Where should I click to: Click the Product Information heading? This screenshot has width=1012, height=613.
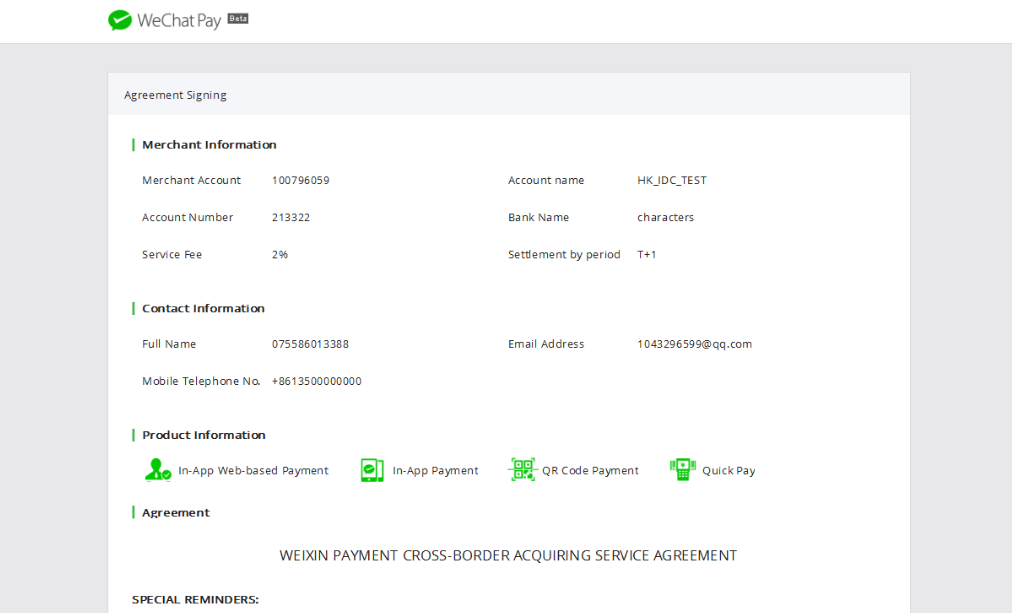204,435
